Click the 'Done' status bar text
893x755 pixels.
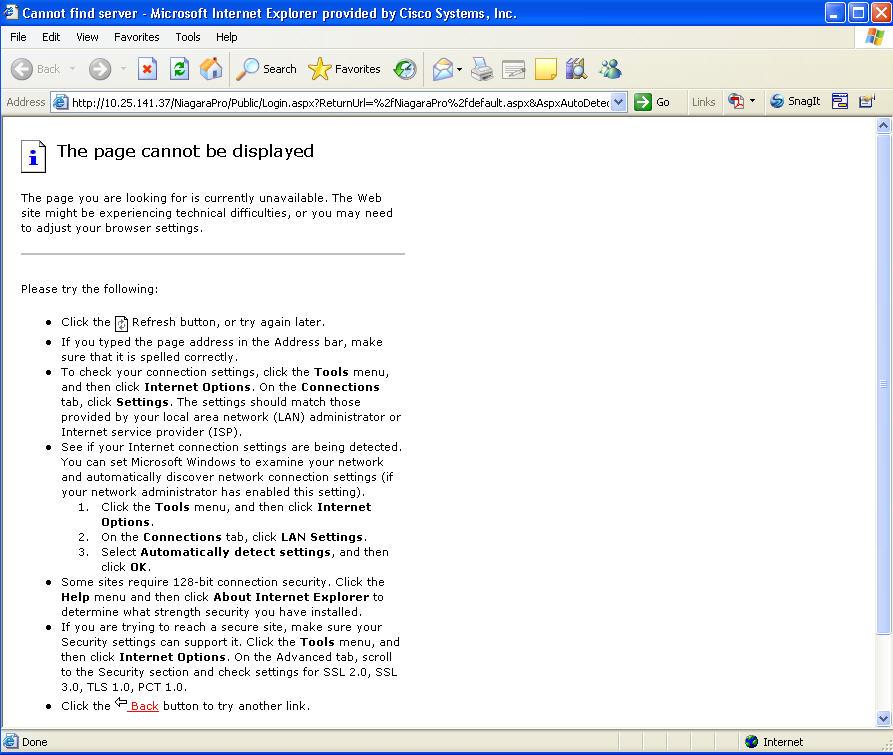[x=35, y=742]
